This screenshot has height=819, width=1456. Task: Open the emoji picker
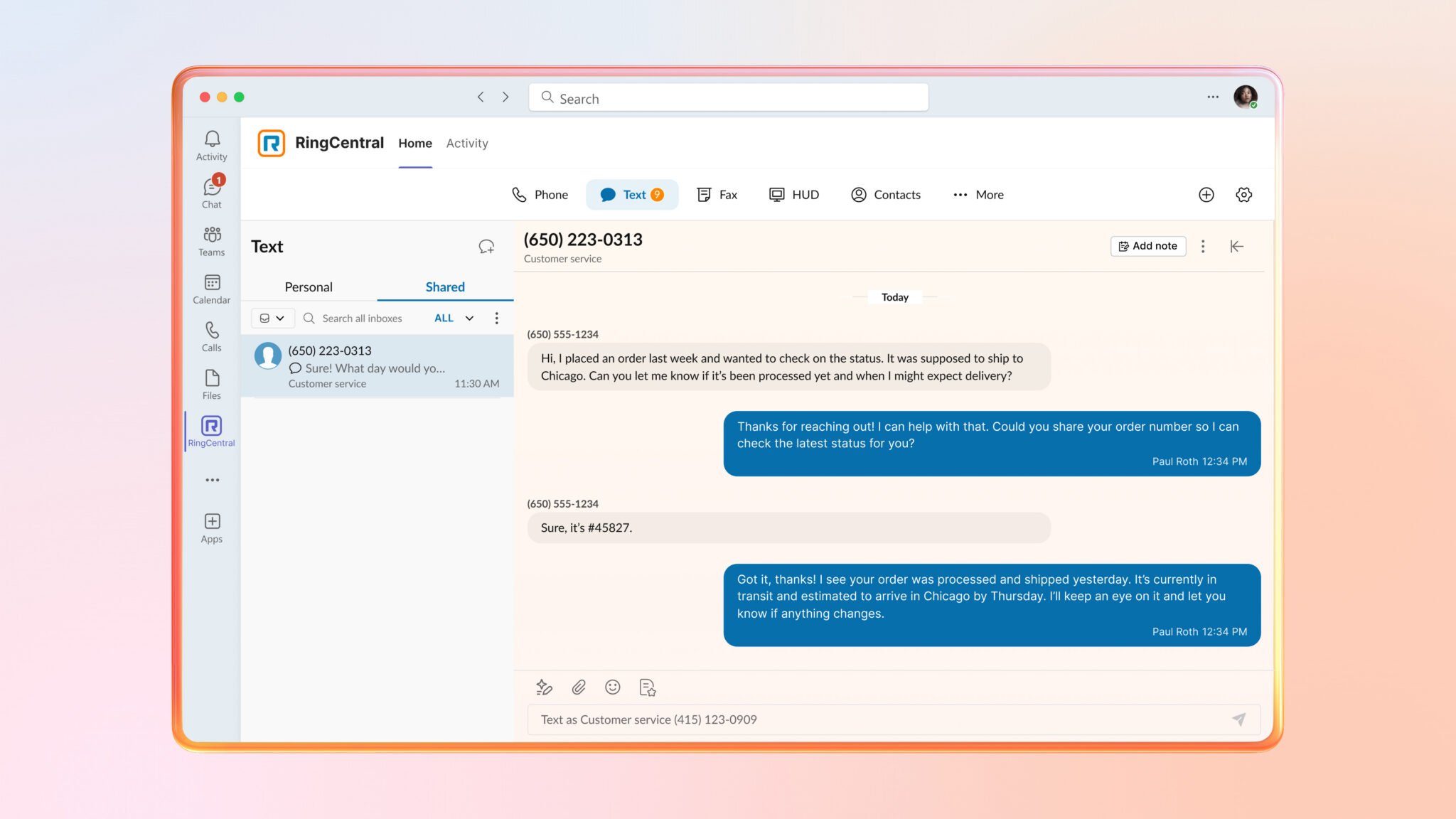612,687
